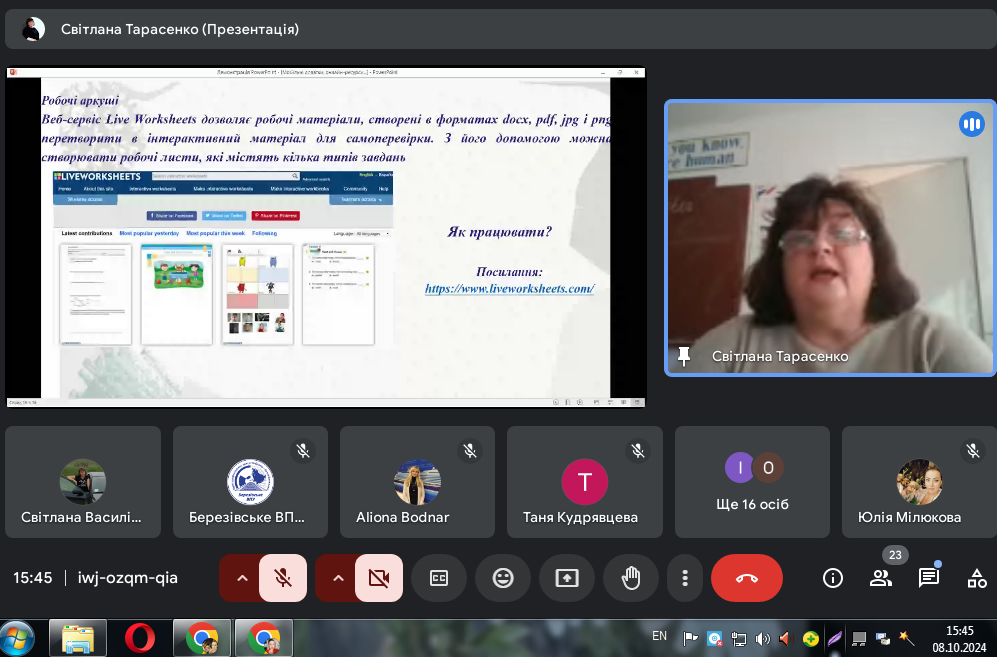This screenshot has width=997, height=657.
Task: Click the present screen button
Action: click(567, 578)
